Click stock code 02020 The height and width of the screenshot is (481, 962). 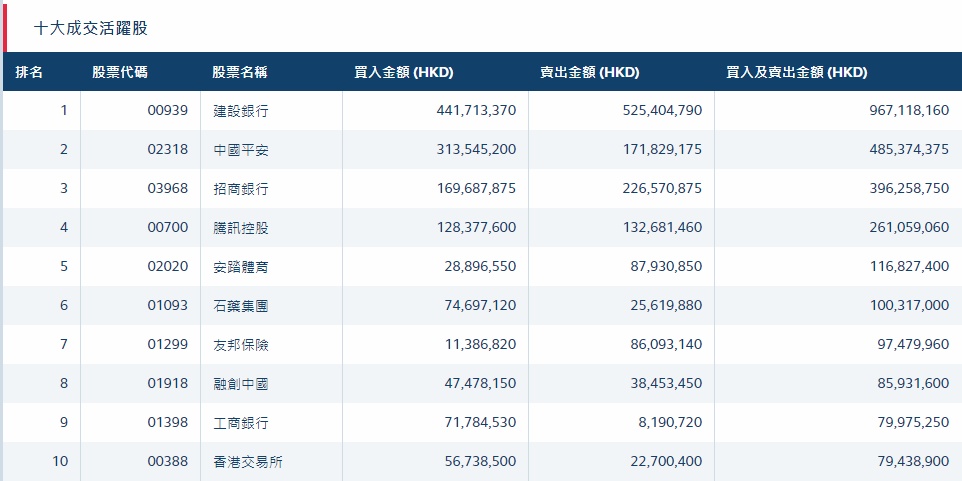coord(167,267)
